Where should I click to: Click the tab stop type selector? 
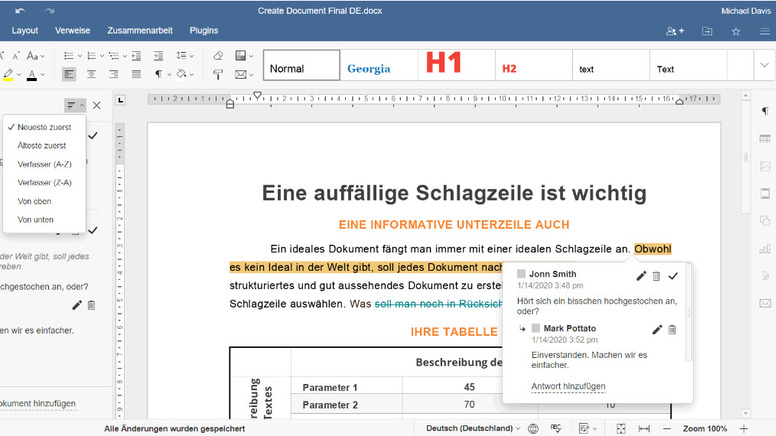point(121,100)
